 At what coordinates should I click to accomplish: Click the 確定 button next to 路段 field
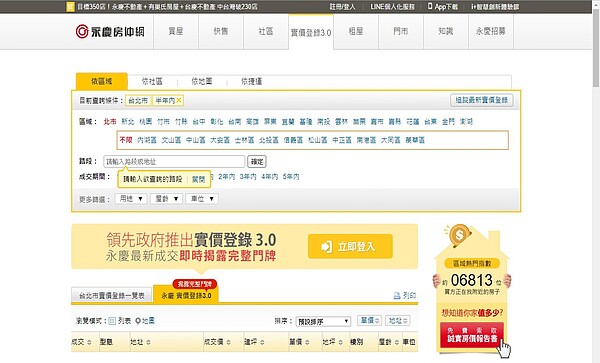[x=257, y=161]
